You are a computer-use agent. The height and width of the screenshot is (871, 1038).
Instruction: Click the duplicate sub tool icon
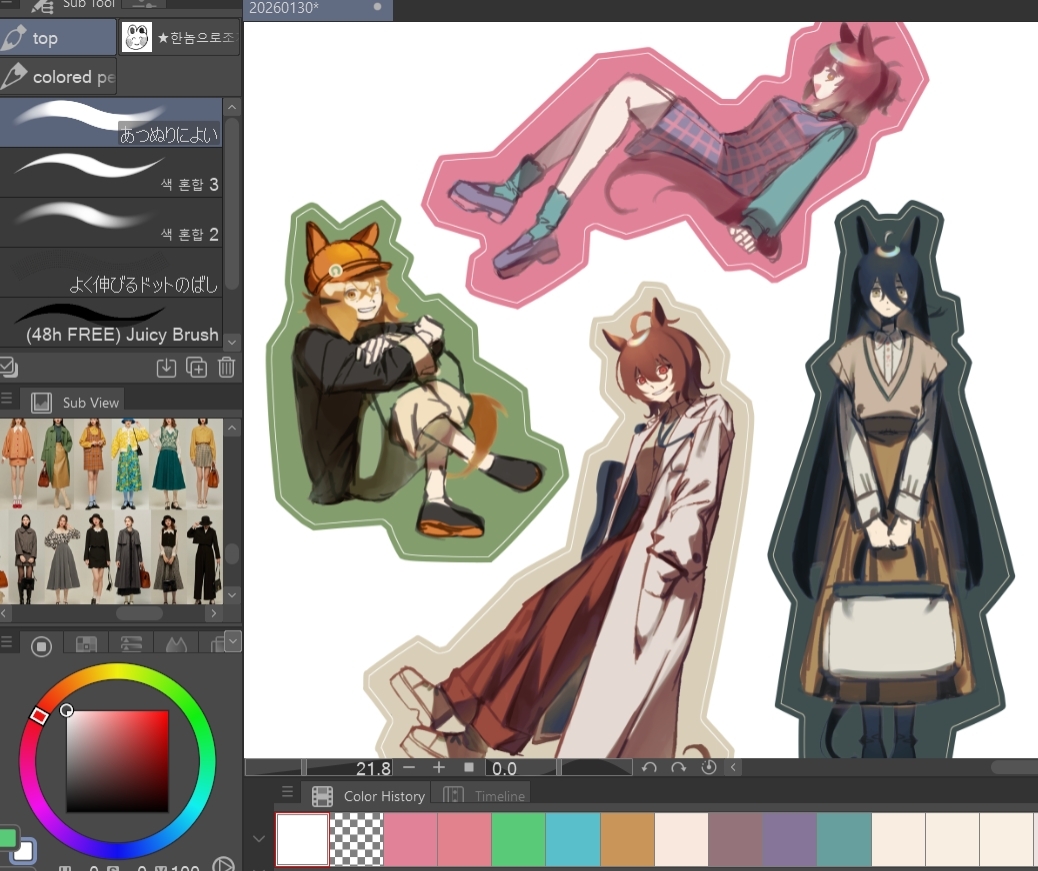point(197,368)
